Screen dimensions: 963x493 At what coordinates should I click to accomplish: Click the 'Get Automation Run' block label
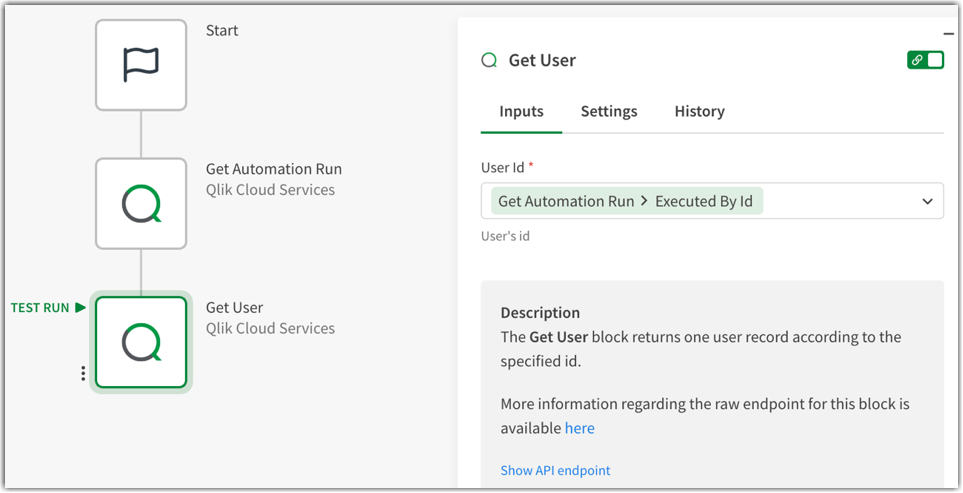[274, 169]
